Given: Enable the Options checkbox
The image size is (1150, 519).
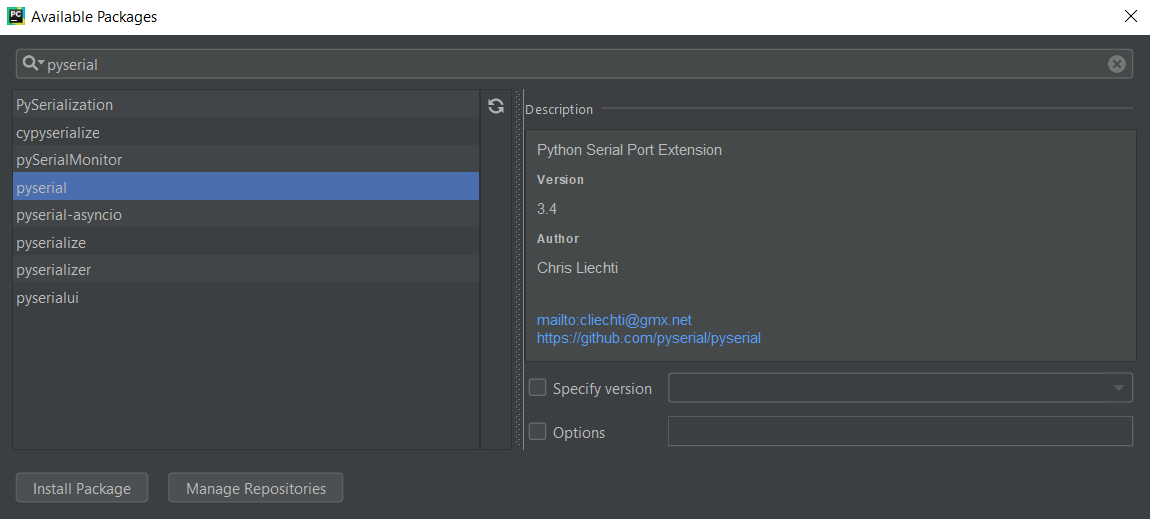Looking at the screenshot, I should coord(538,432).
